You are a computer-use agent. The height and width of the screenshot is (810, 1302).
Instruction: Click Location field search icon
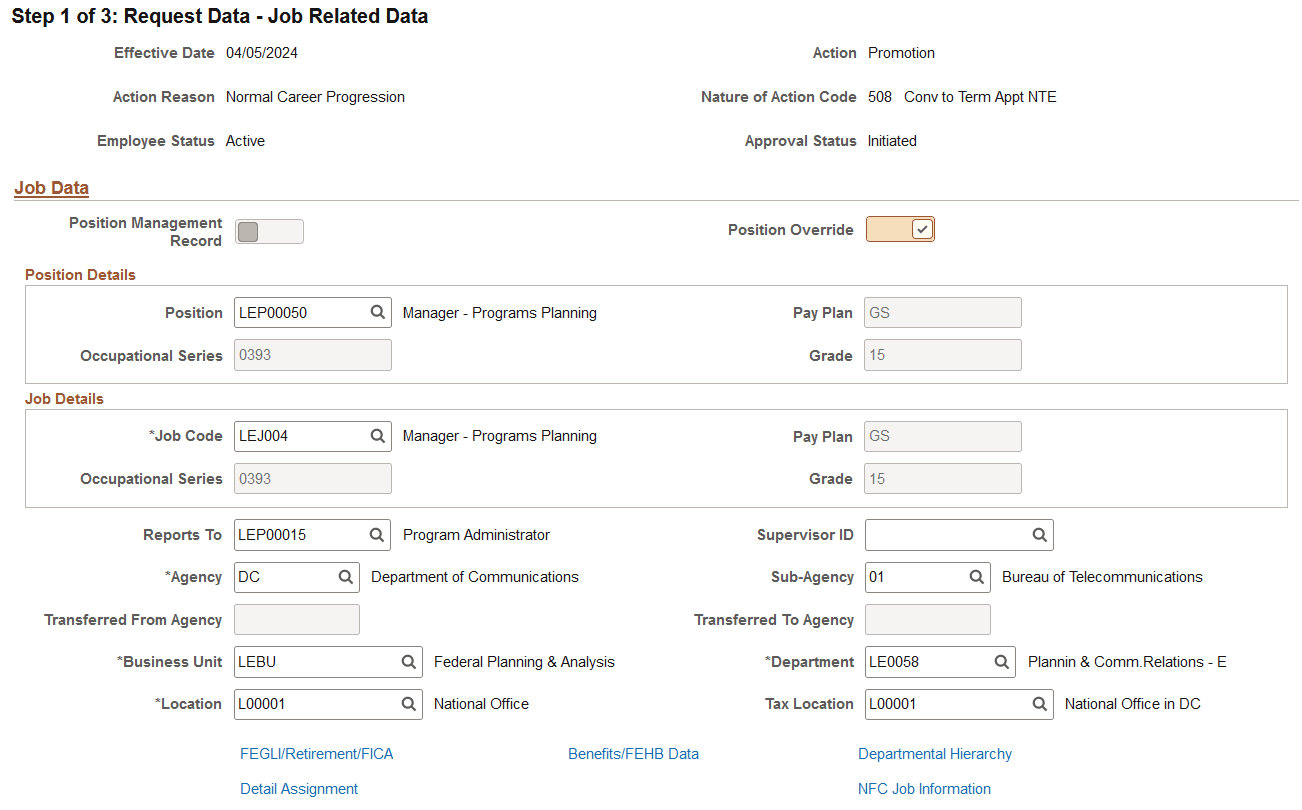[x=409, y=704]
